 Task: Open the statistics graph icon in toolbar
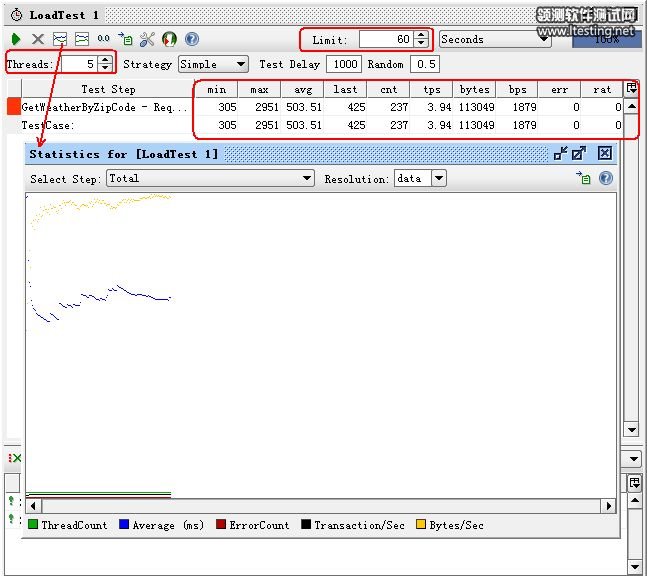click(x=60, y=39)
